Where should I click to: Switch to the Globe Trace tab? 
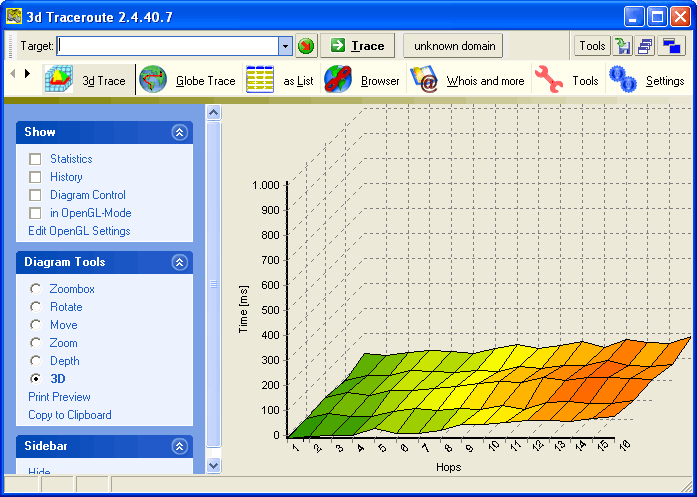pos(188,80)
